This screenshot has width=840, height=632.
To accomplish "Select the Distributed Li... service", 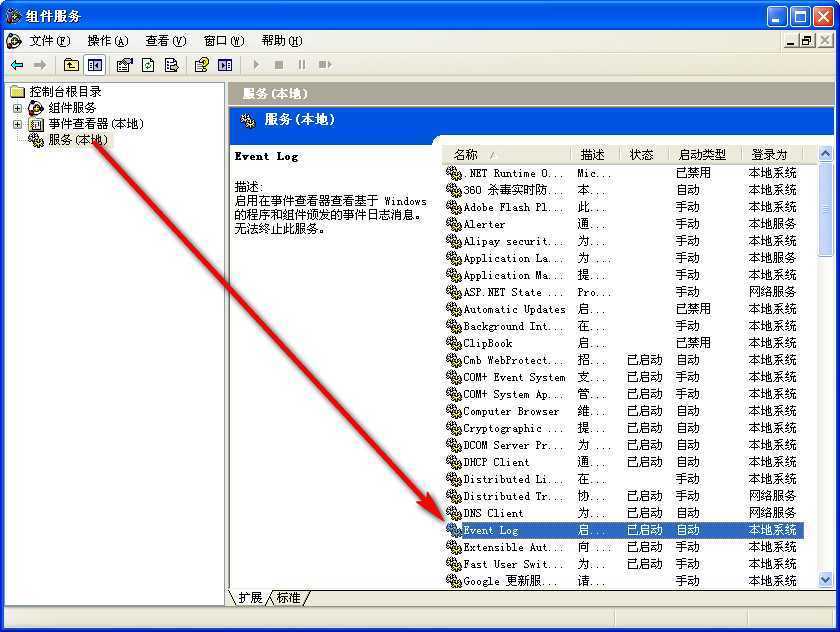I will 624,479.
